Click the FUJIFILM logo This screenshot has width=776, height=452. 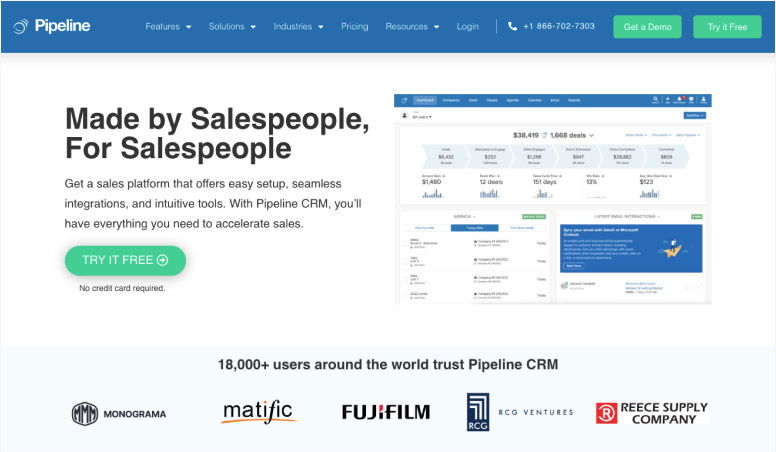pyautogui.click(x=386, y=412)
